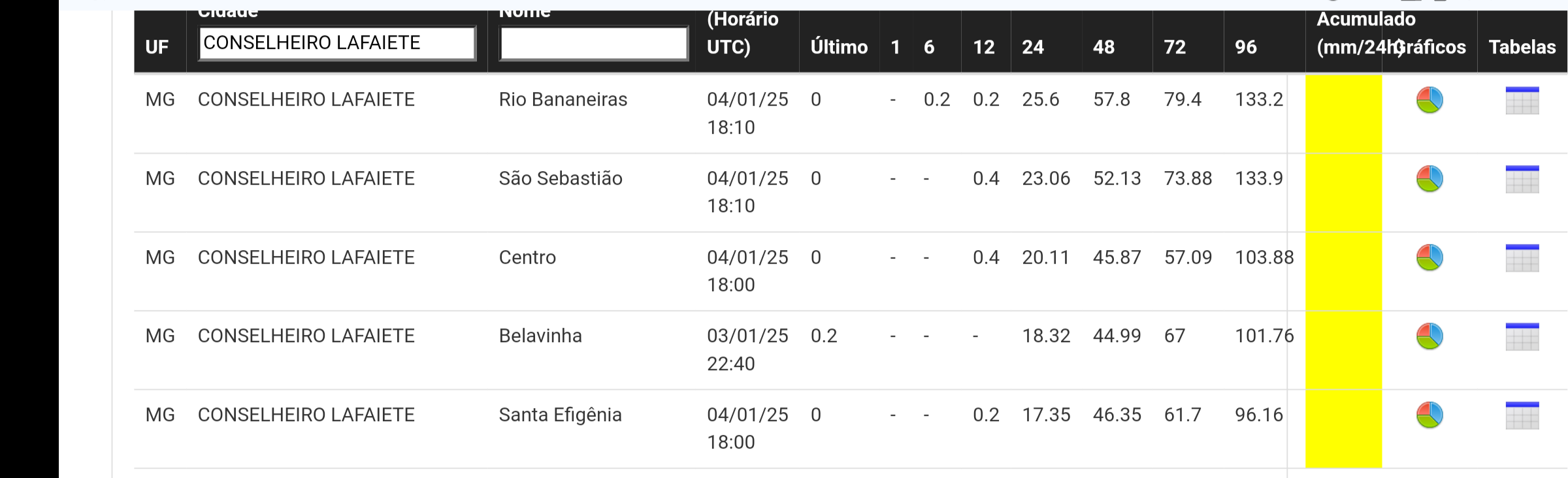This screenshot has width=1568, height=478.
Task: Open the São Sebastião table icon
Action: pyautogui.click(x=1522, y=180)
